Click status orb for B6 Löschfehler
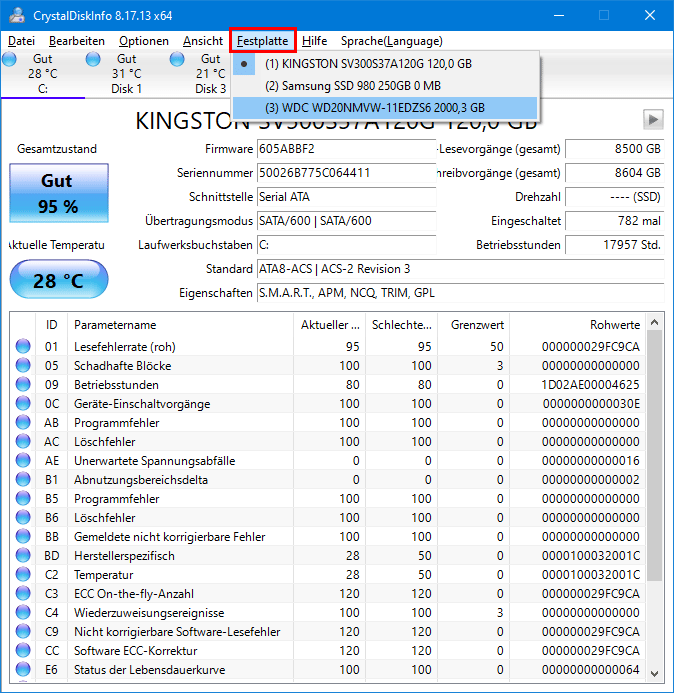 (23, 518)
